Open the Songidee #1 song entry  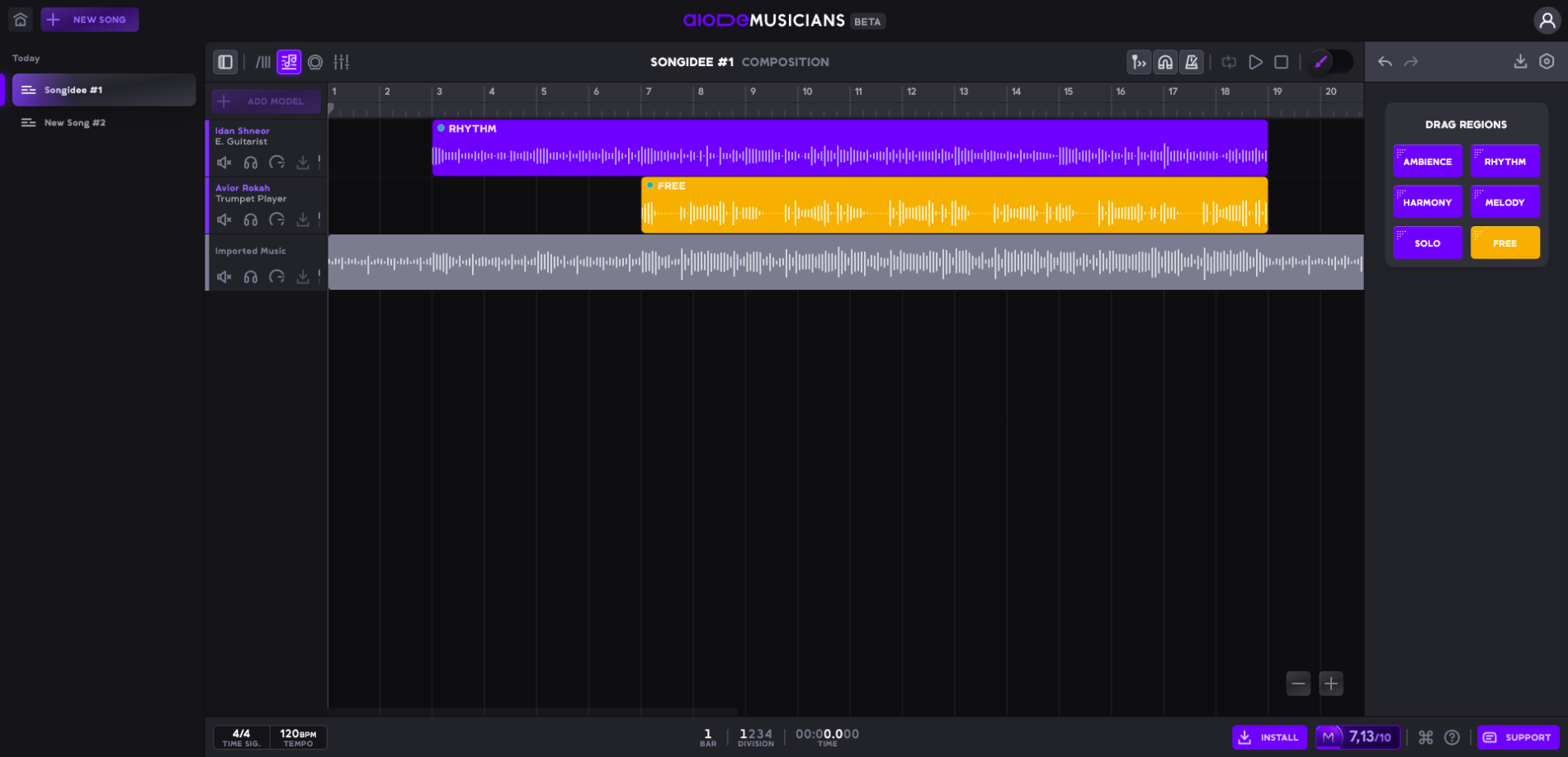pos(103,90)
